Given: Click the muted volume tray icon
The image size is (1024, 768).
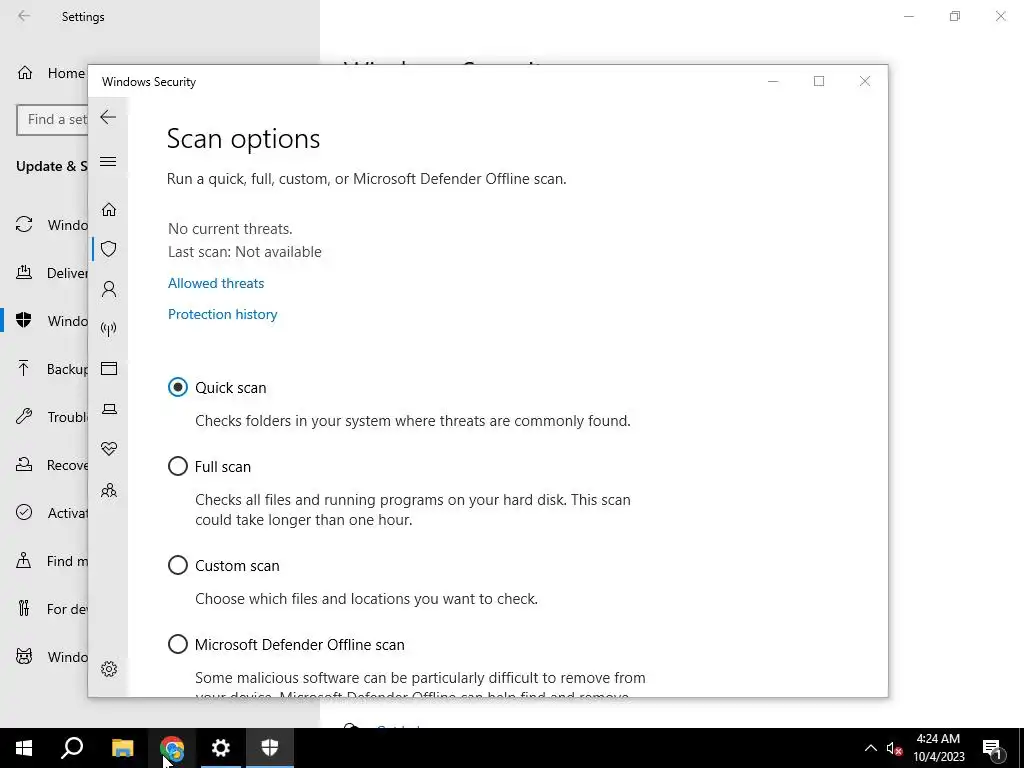Looking at the screenshot, I should (894, 748).
